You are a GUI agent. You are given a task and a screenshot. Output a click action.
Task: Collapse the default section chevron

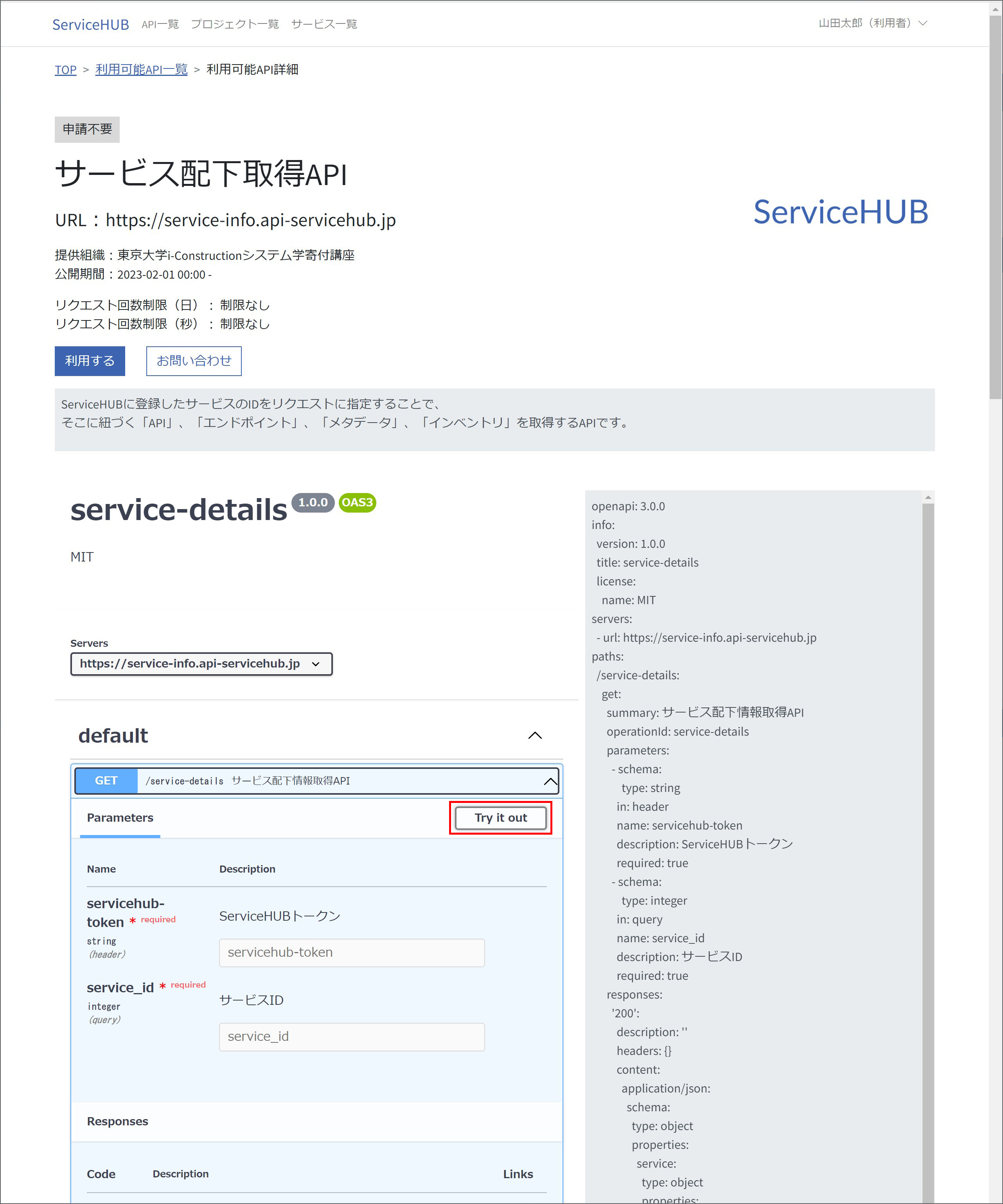coord(534,735)
